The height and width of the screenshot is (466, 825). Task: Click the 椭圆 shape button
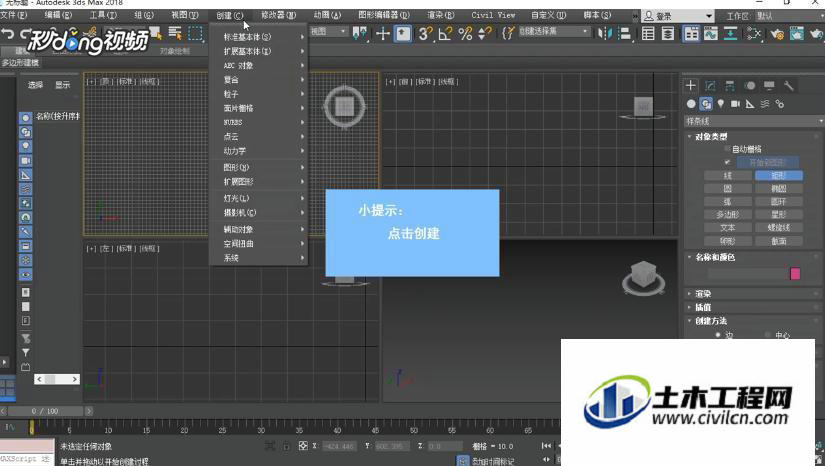tap(779, 188)
